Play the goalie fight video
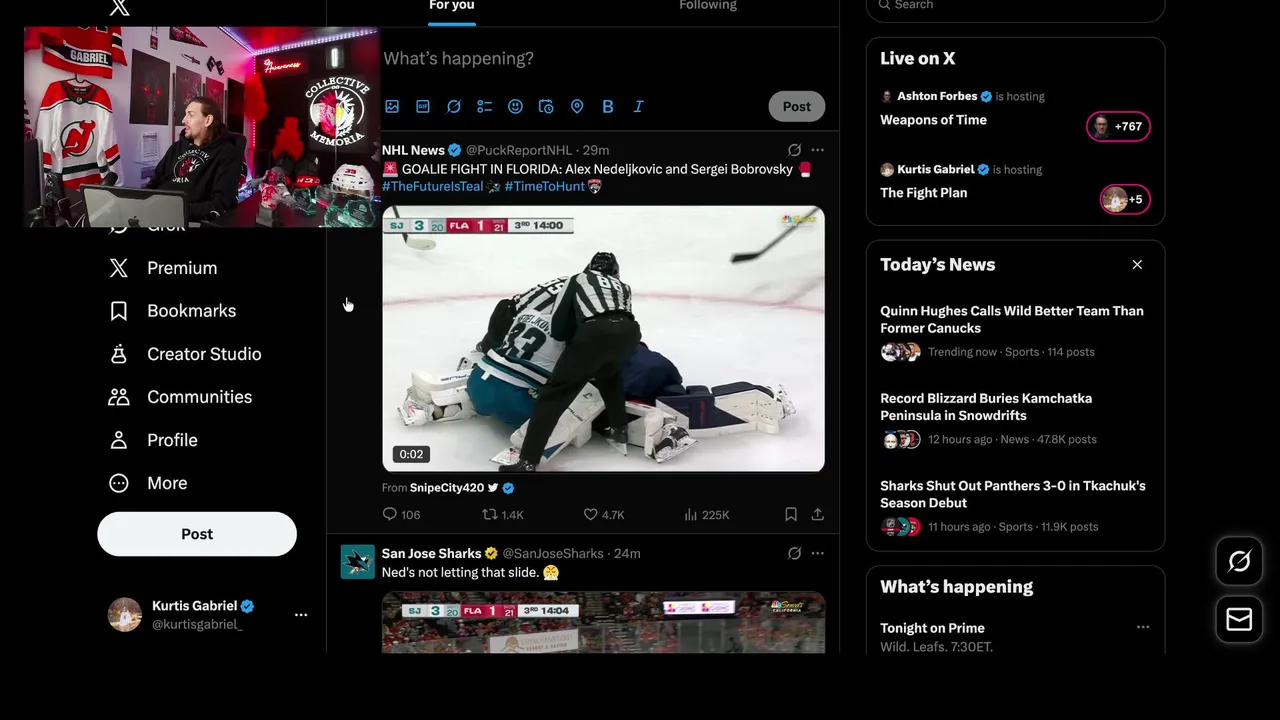This screenshot has width=1280, height=720. point(603,339)
